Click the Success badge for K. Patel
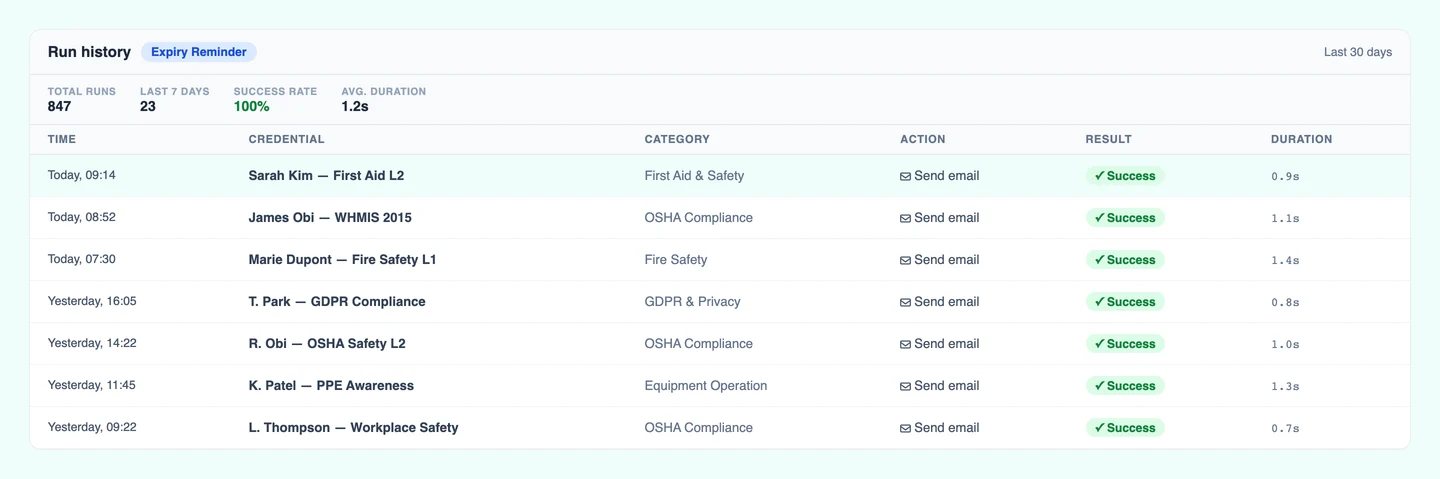The width and height of the screenshot is (1440, 479). pos(1125,386)
